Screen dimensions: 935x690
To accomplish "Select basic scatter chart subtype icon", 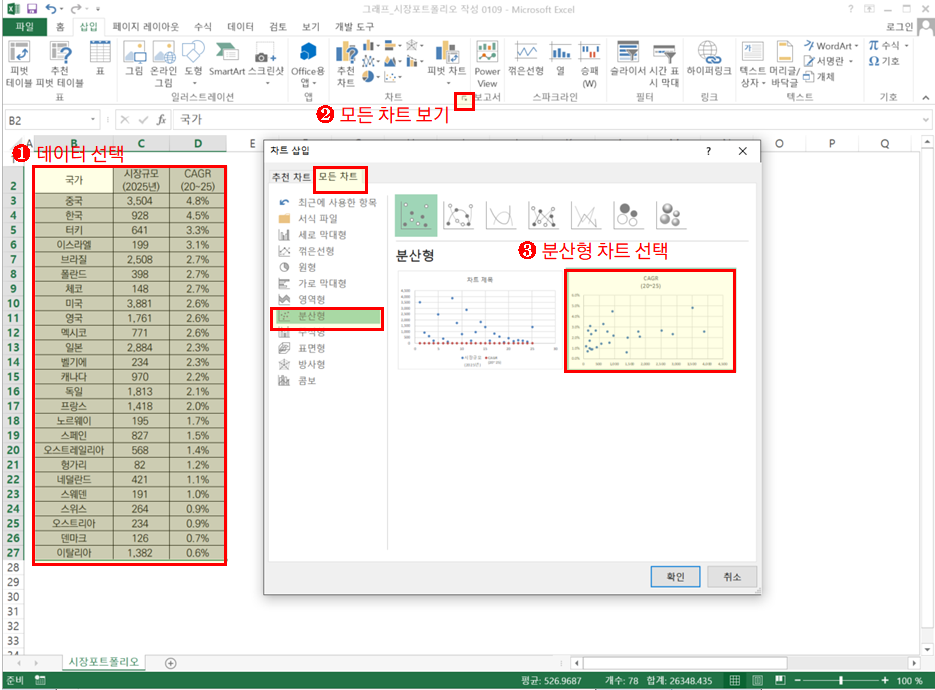I will [416, 215].
